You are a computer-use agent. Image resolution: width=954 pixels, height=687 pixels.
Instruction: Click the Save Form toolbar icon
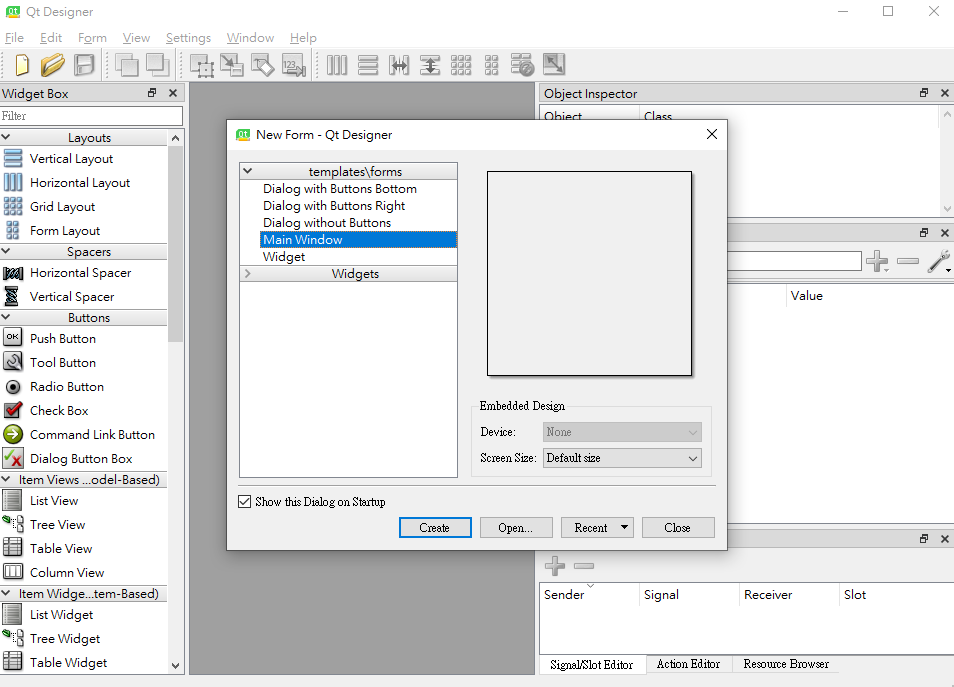tap(85, 65)
